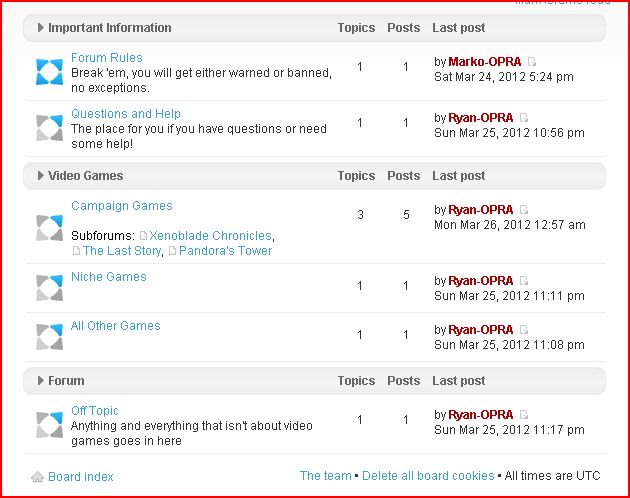Click the Niche Games forum status icon
The height and width of the screenshot is (498, 630).
click(x=49, y=287)
